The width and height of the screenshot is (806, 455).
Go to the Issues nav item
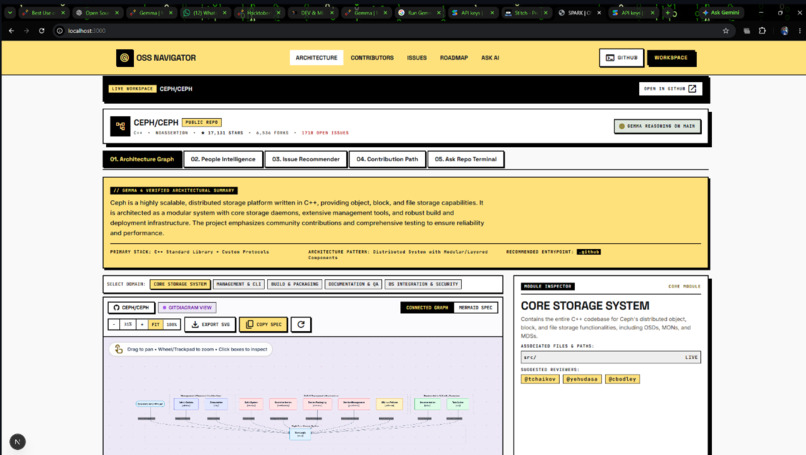pyautogui.click(x=417, y=58)
